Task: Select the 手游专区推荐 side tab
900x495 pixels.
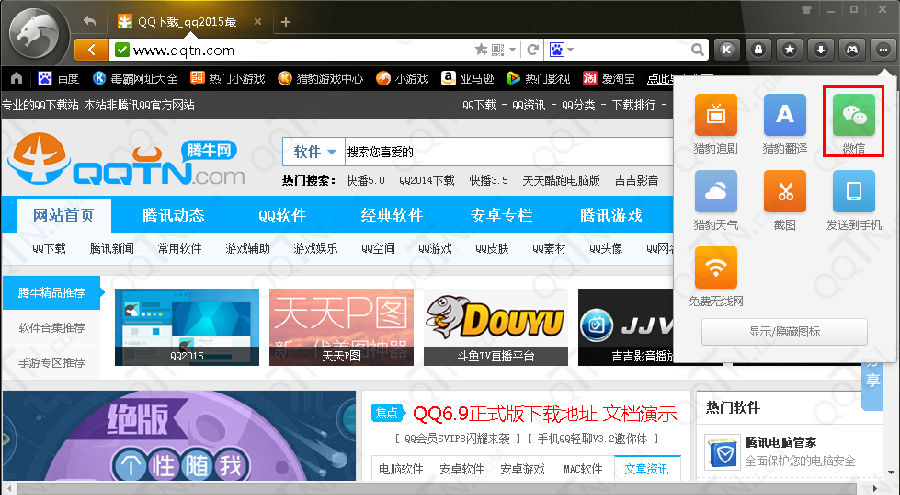Action: click(52, 363)
